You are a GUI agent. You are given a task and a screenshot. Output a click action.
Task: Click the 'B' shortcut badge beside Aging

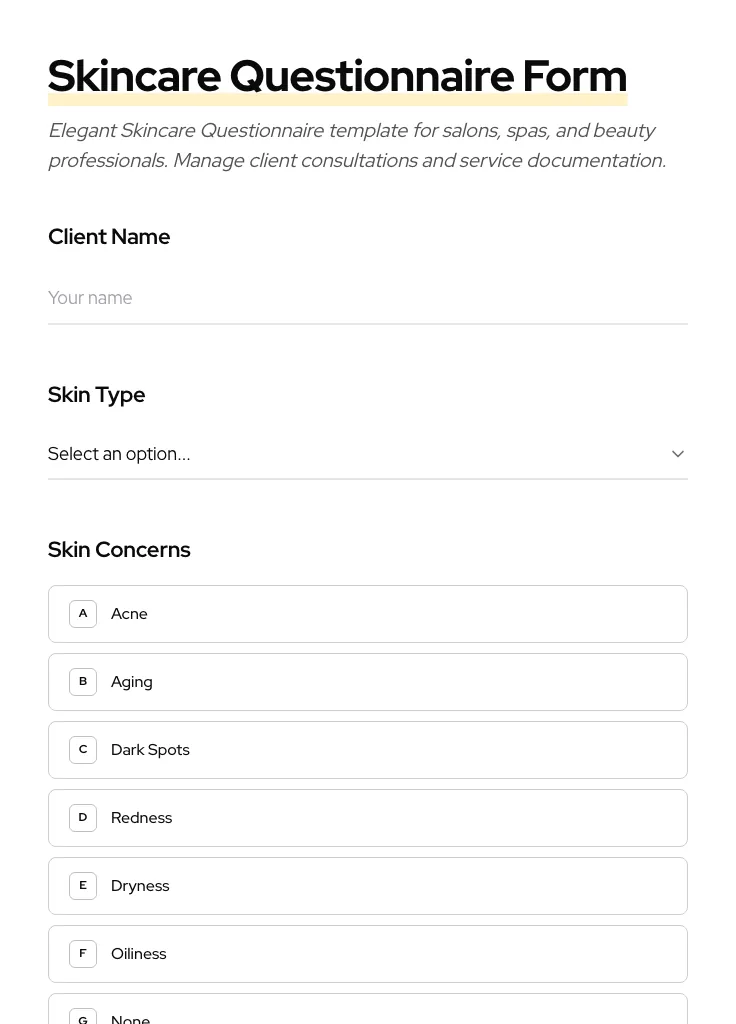tap(83, 681)
